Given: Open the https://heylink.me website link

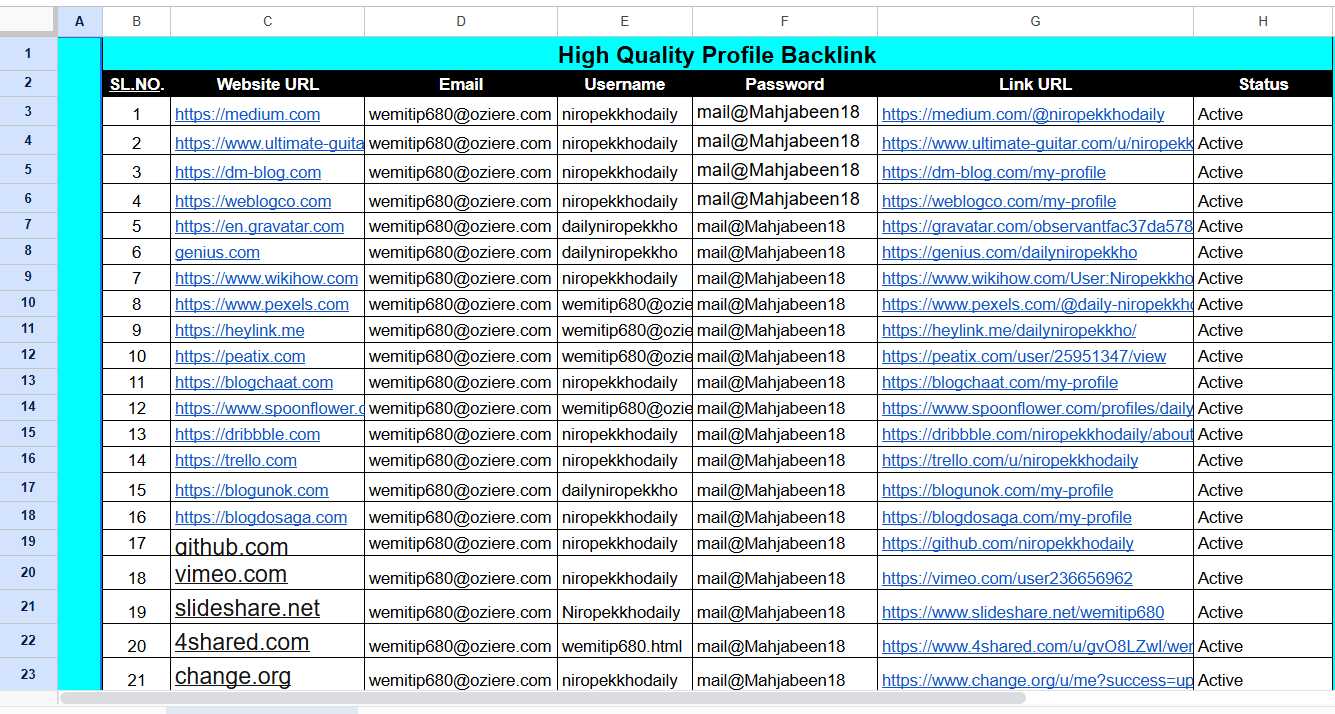Looking at the screenshot, I should tap(240, 330).
